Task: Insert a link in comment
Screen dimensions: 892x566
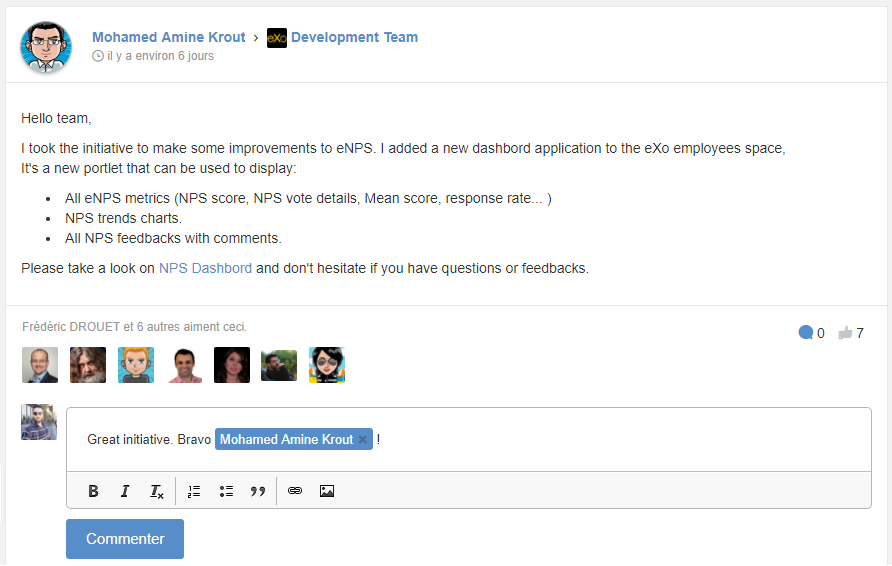Action: pyautogui.click(x=295, y=490)
